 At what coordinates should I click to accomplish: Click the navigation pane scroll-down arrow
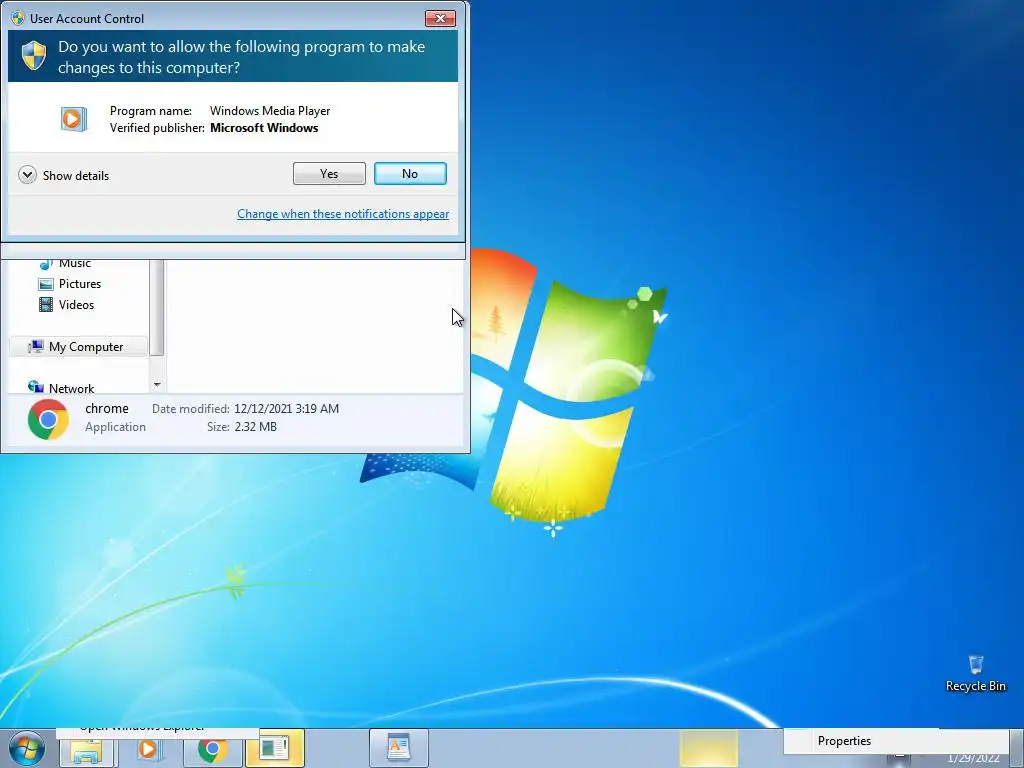tap(157, 384)
